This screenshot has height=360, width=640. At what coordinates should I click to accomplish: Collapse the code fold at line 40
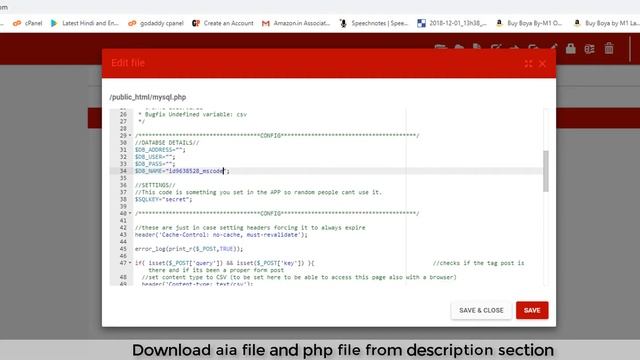click(130, 213)
